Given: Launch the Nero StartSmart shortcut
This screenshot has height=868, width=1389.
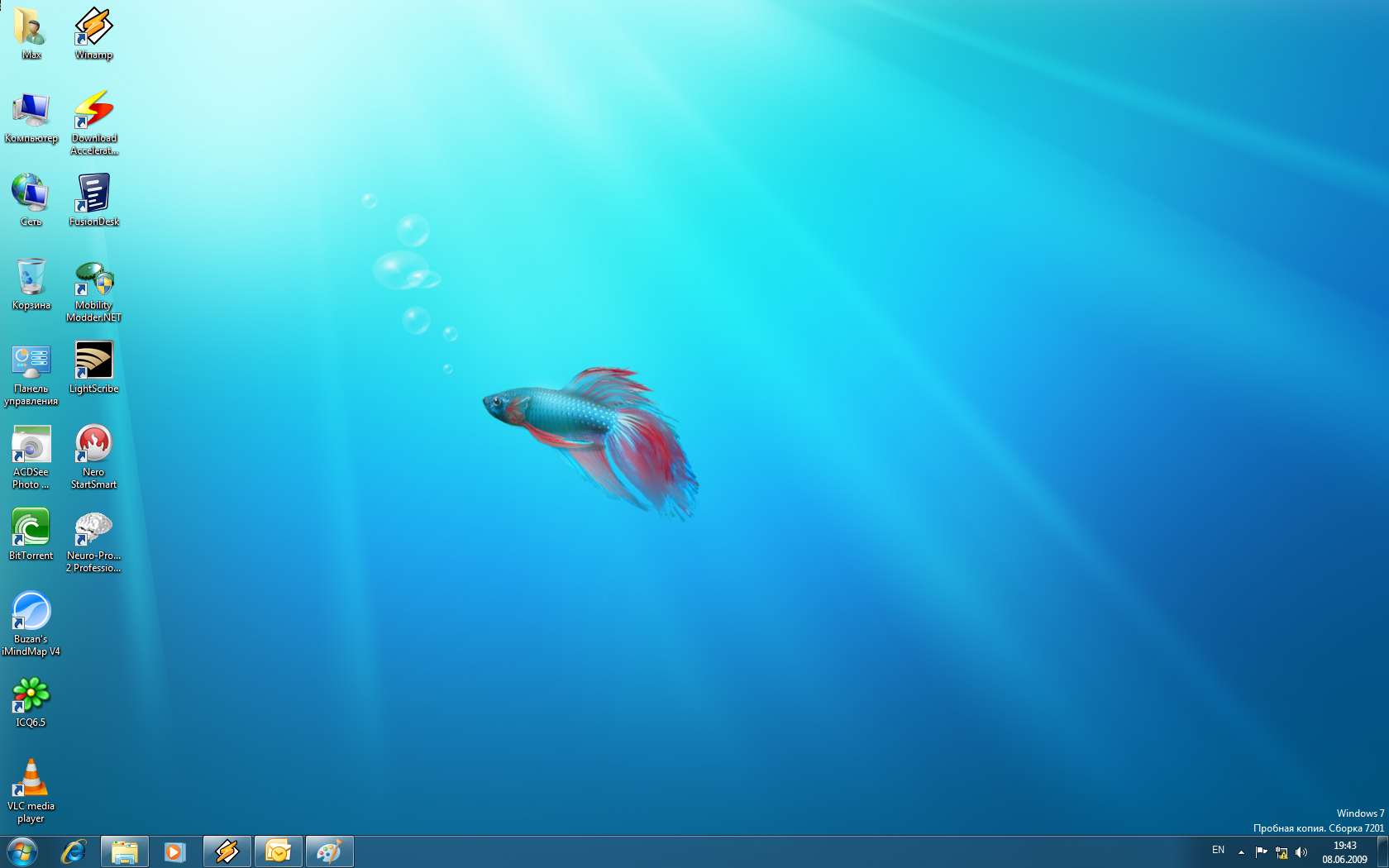Looking at the screenshot, I should pyautogui.click(x=93, y=456).
